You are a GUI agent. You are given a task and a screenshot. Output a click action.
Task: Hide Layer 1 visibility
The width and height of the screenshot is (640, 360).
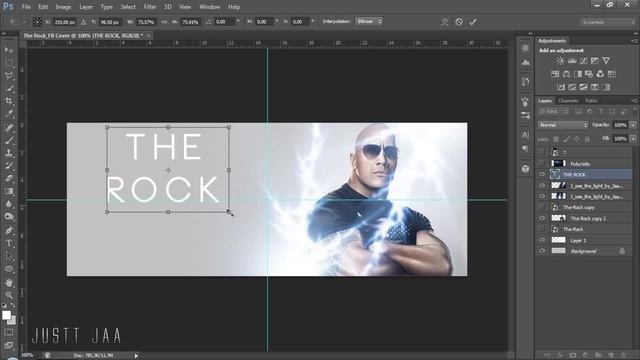[542, 240]
